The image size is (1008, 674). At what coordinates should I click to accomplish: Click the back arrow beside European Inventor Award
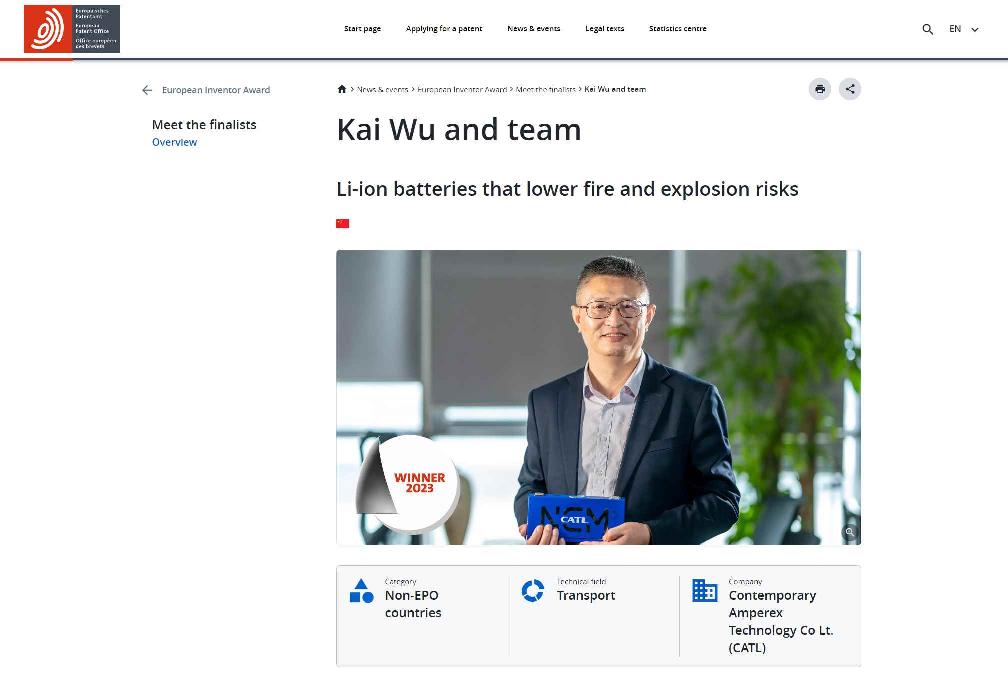(147, 90)
